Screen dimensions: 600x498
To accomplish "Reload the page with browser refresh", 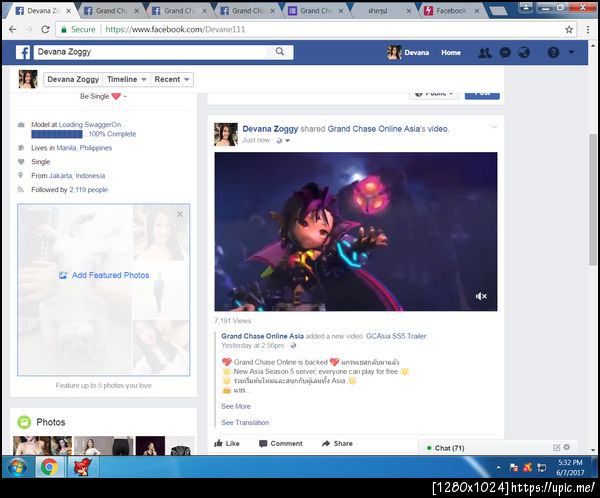I will pos(45,29).
